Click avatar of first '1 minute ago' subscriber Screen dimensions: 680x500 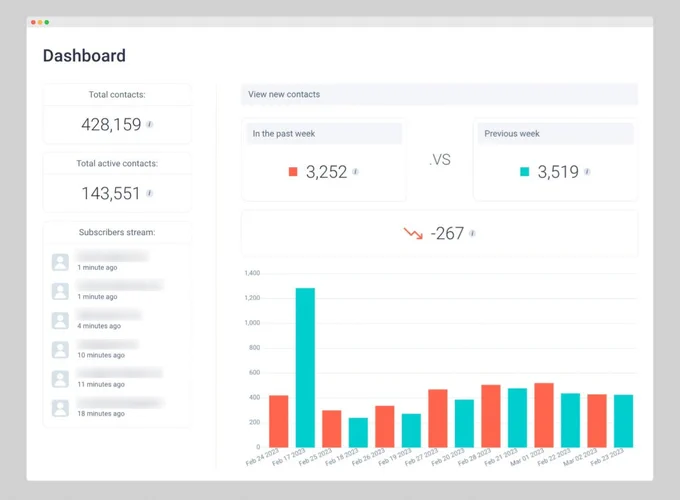60,262
